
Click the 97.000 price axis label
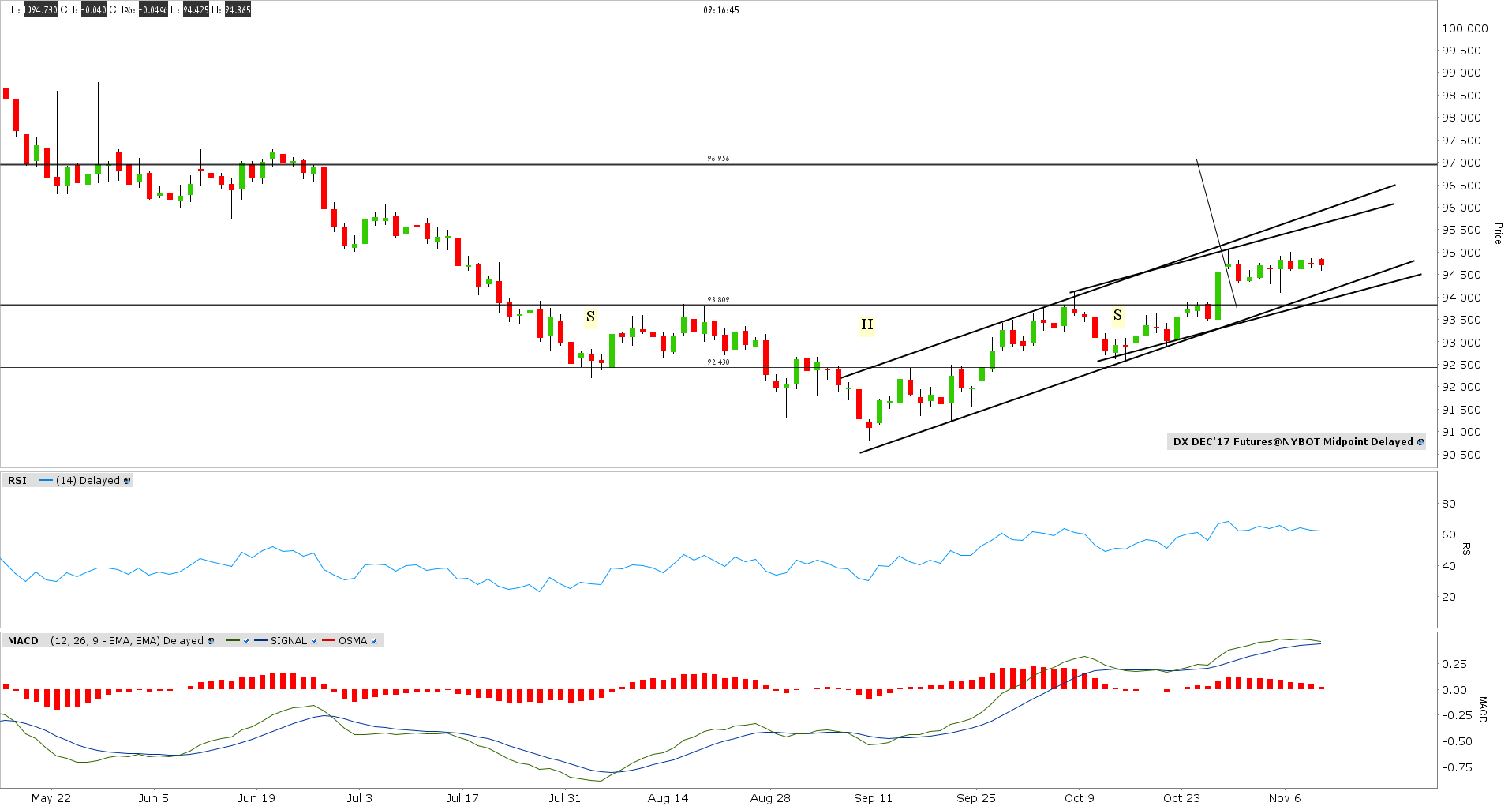click(1461, 163)
